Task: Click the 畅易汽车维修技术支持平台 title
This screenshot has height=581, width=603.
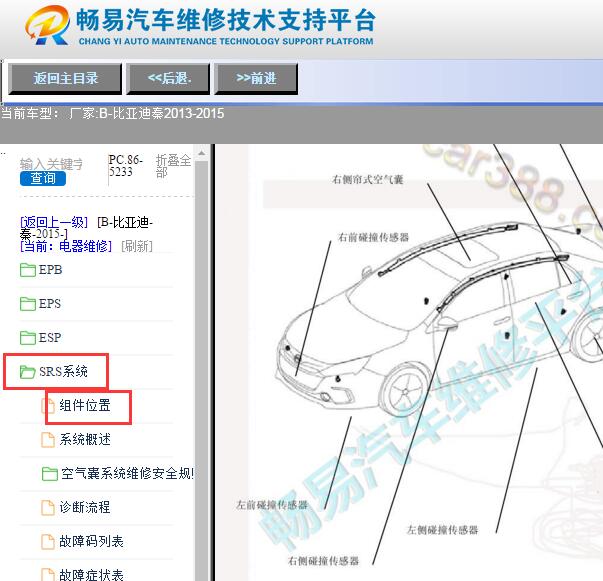Action: pos(226,20)
